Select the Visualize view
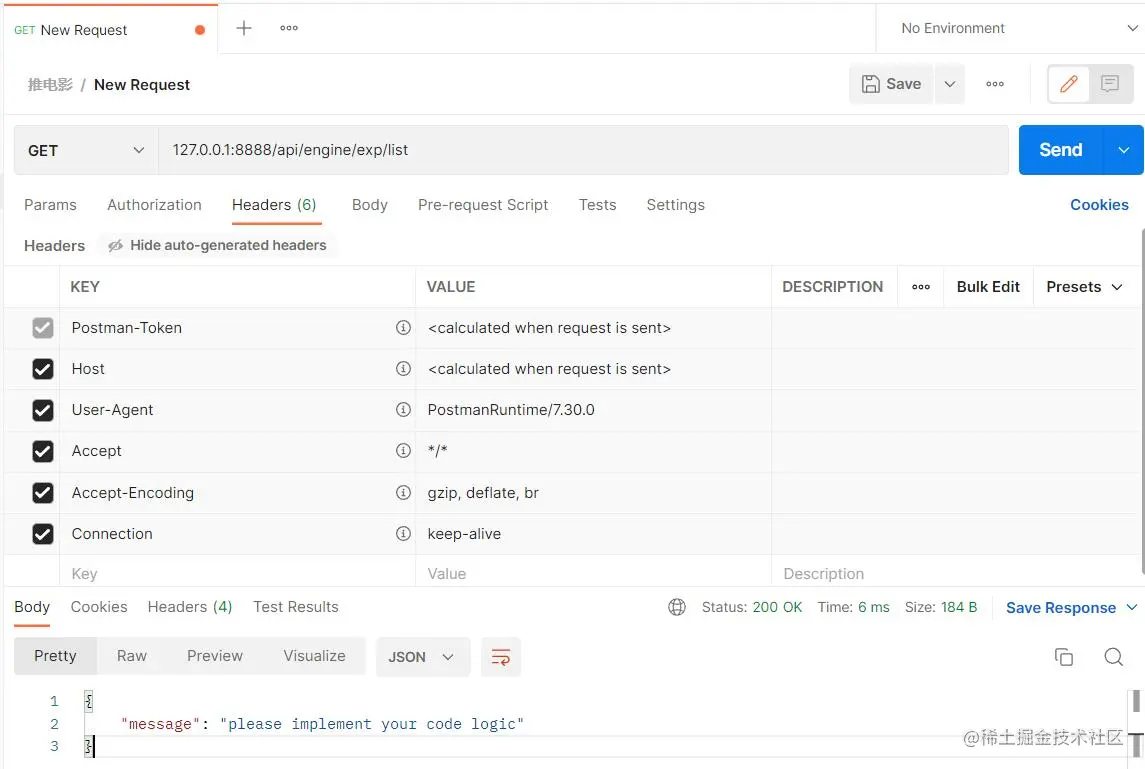 pos(314,656)
